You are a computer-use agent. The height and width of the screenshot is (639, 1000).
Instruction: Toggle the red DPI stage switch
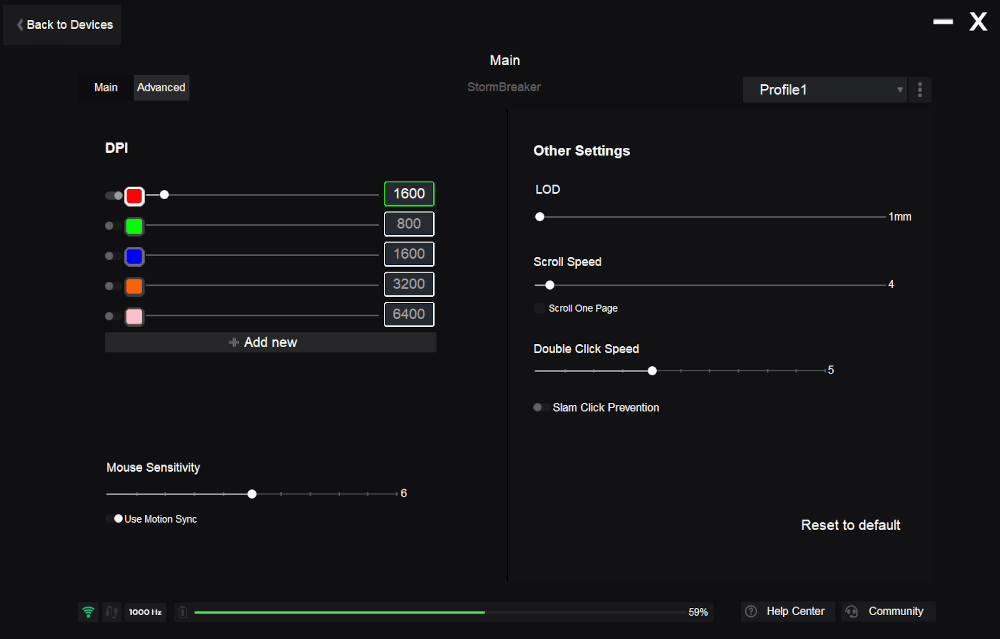click(114, 196)
